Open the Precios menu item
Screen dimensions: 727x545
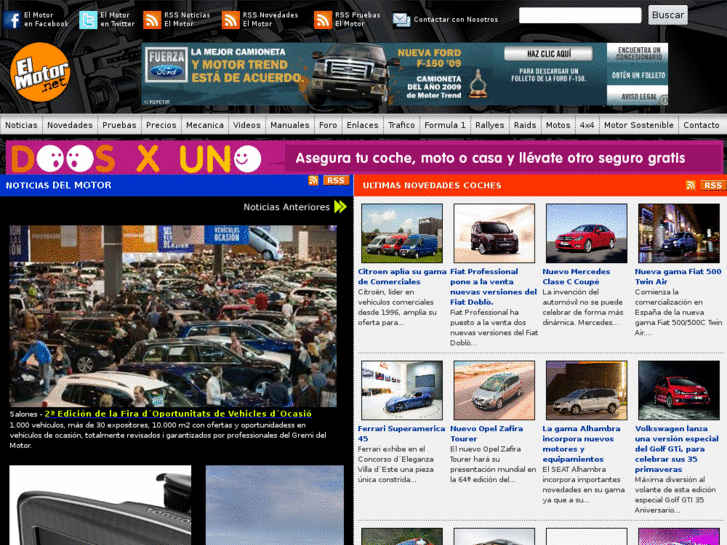(161, 125)
